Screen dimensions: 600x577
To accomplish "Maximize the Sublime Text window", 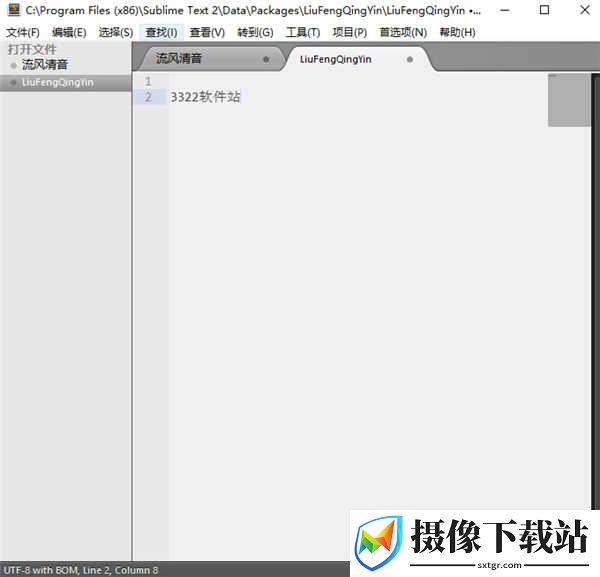I will pyautogui.click(x=544, y=10).
